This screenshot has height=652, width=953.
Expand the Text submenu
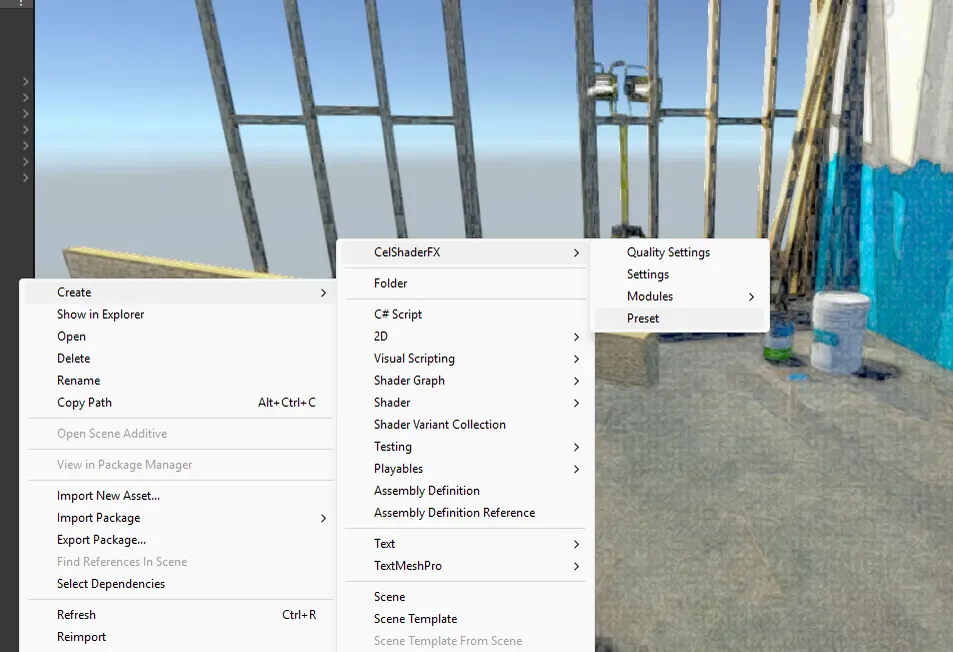tap(465, 544)
